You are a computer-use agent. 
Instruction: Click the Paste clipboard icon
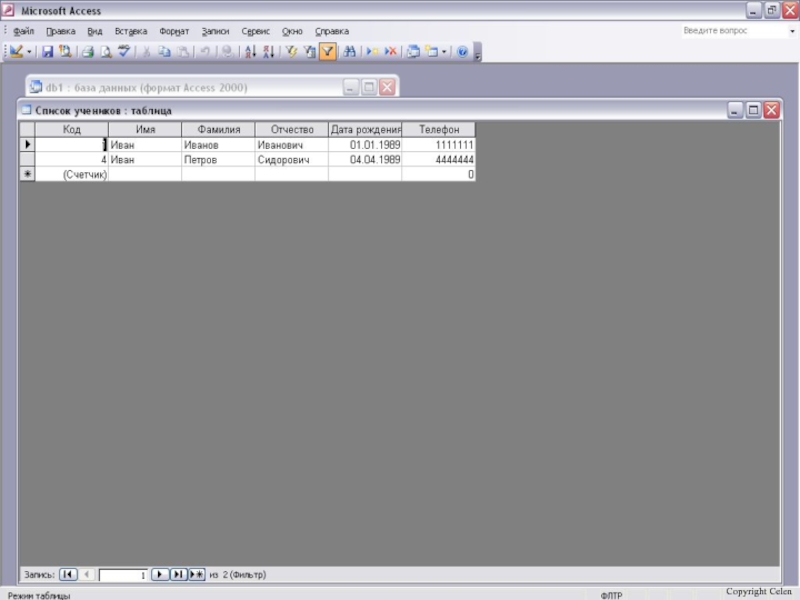click(182, 52)
